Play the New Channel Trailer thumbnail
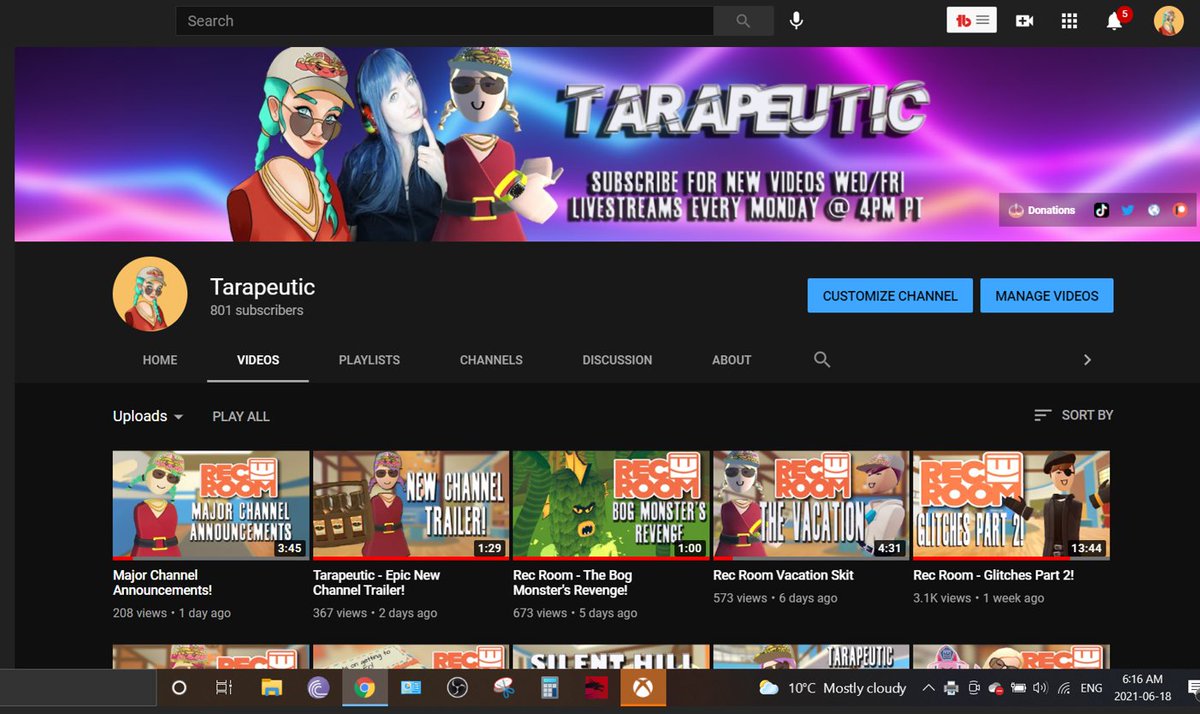The width and height of the screenshot is (1200, 714). tap(411, 505)
